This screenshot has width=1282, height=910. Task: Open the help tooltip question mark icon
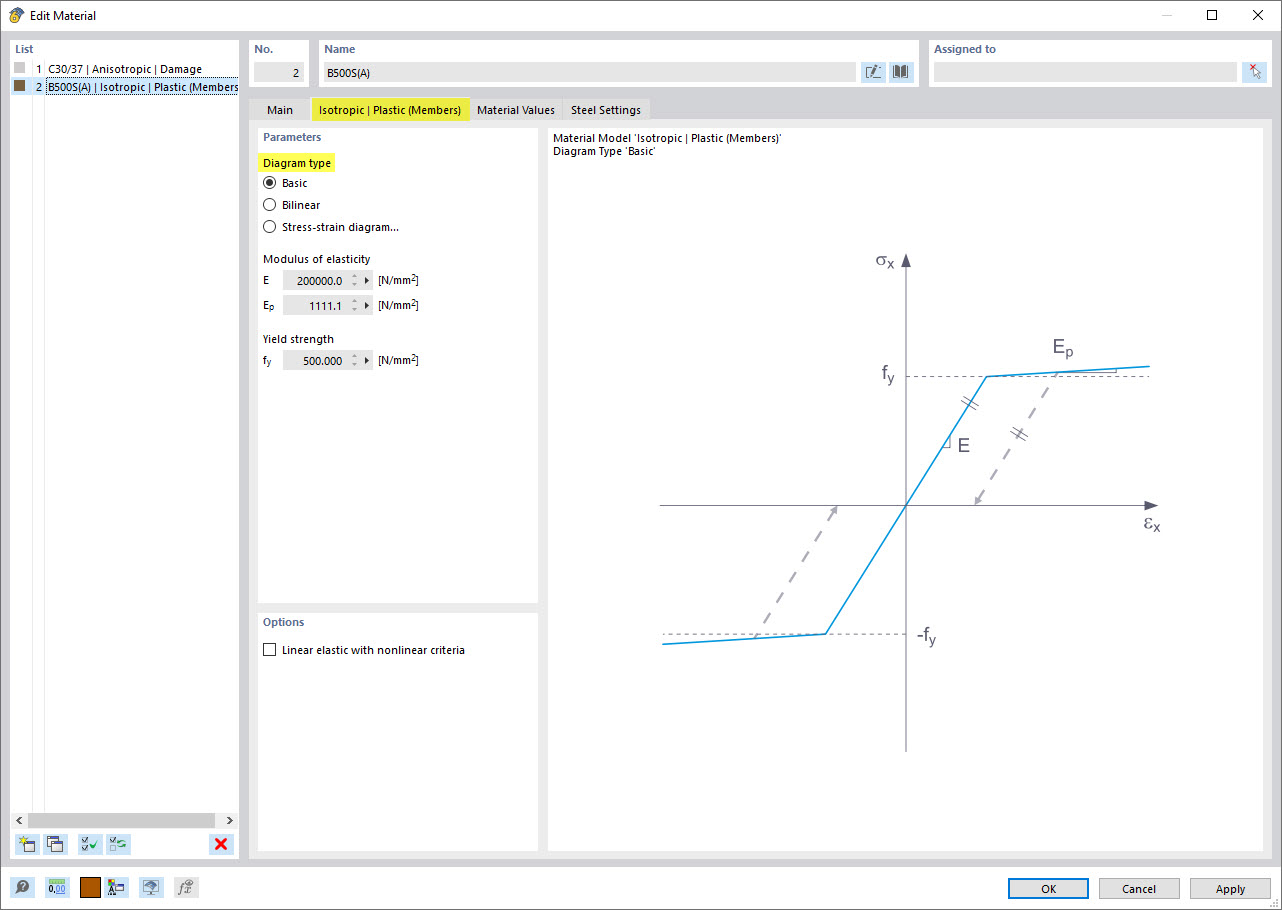pos(22,887)
